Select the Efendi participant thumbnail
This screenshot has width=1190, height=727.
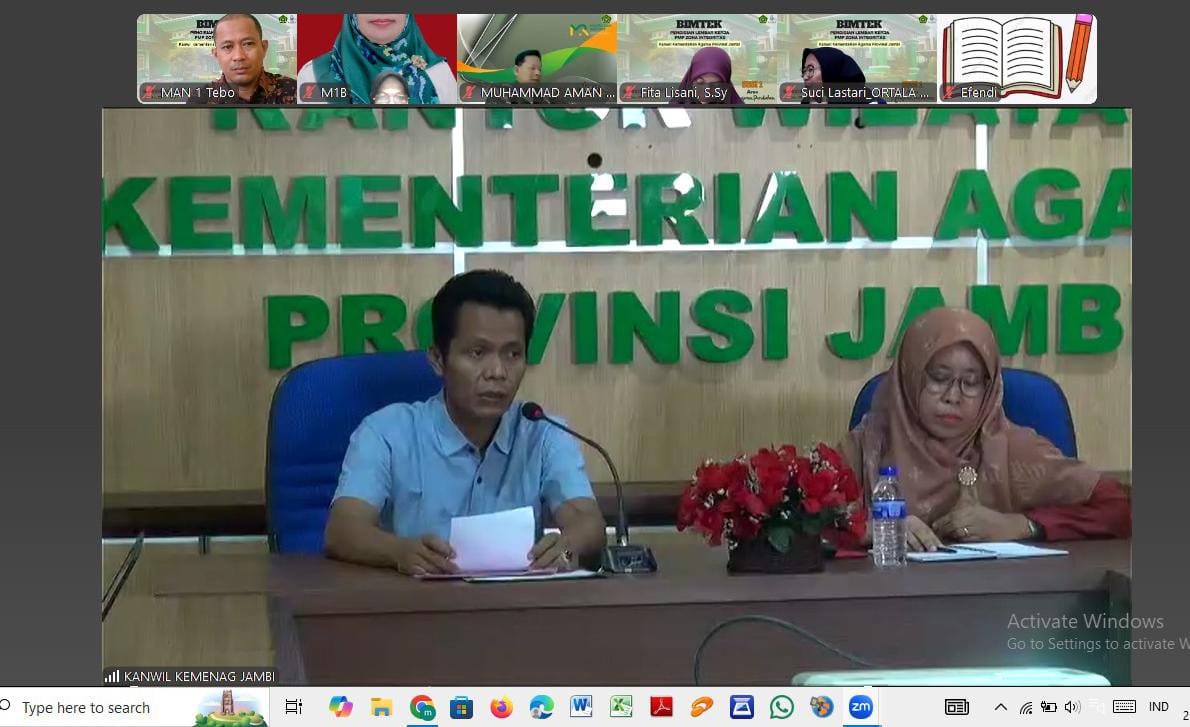(1017, 58)
